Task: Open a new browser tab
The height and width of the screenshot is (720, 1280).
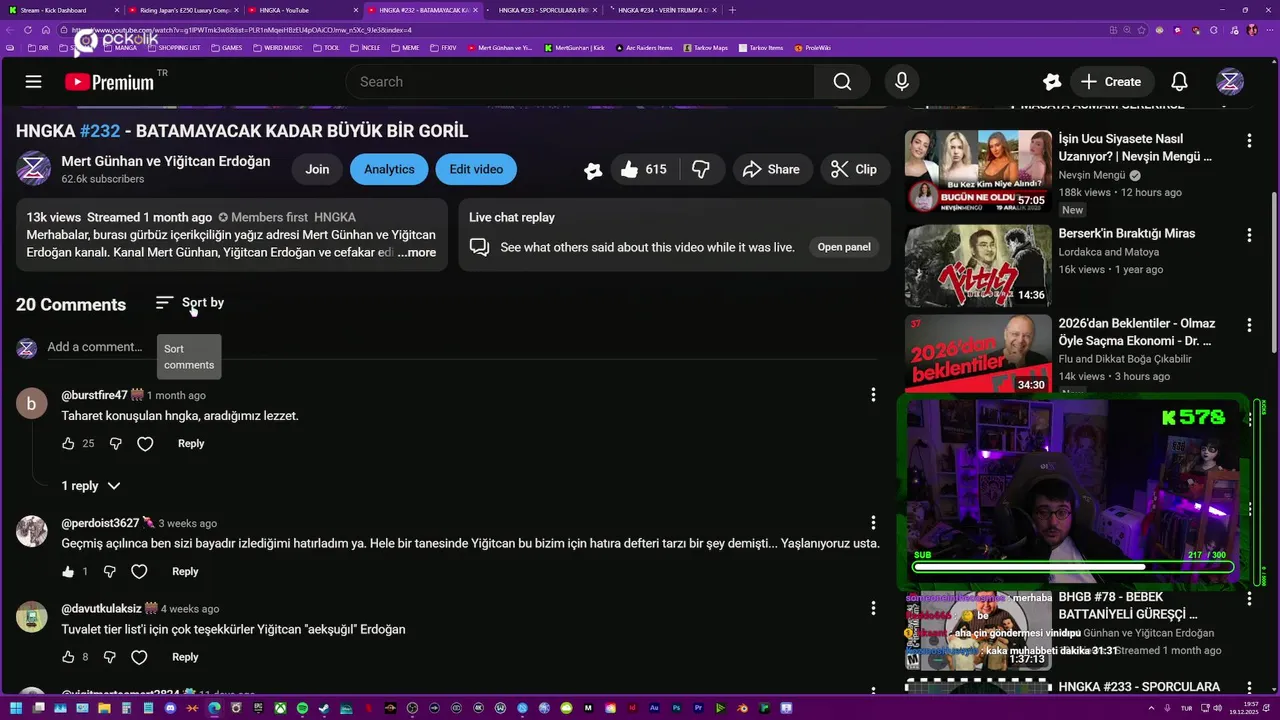Action: click(732, 10)
